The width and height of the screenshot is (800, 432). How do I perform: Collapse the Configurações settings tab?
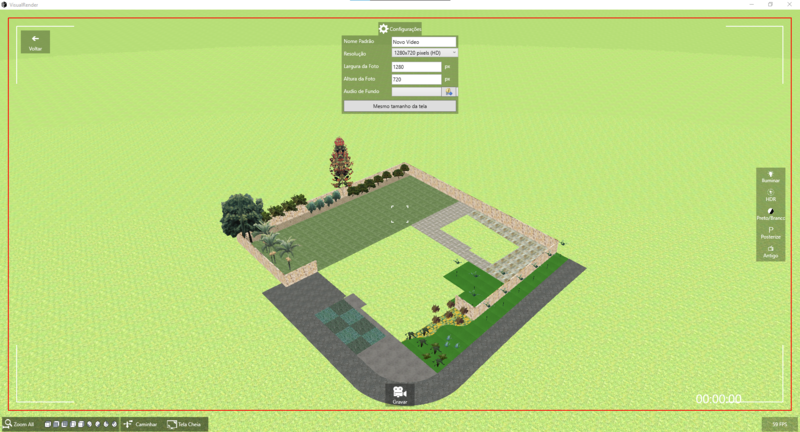[x=400, y=29]
